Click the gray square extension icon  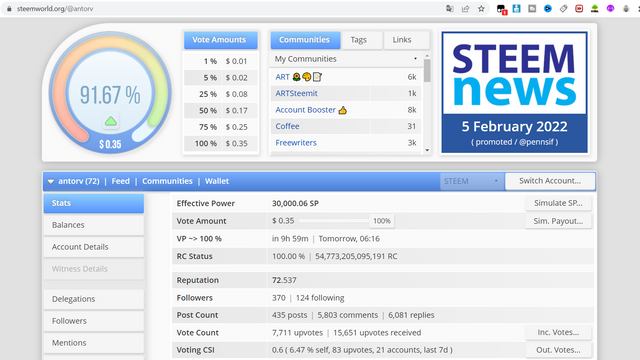(532, 9)
